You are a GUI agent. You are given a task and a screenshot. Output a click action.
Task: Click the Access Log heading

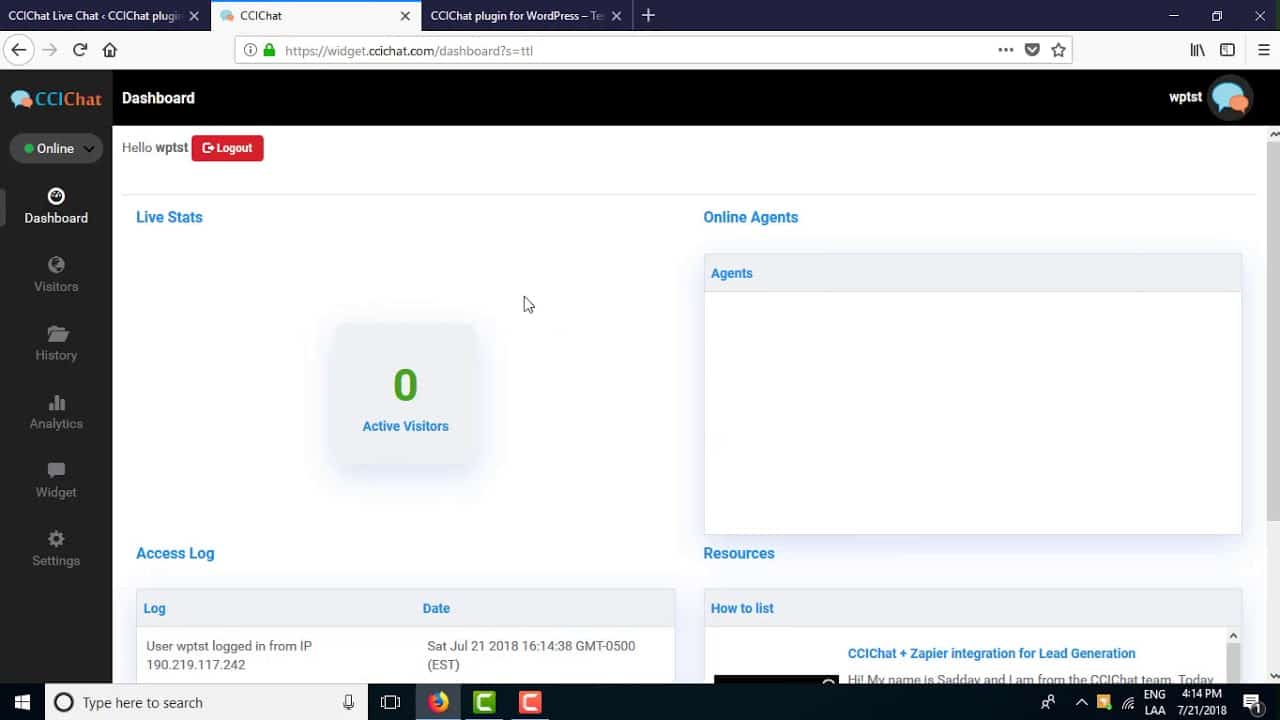175,553
